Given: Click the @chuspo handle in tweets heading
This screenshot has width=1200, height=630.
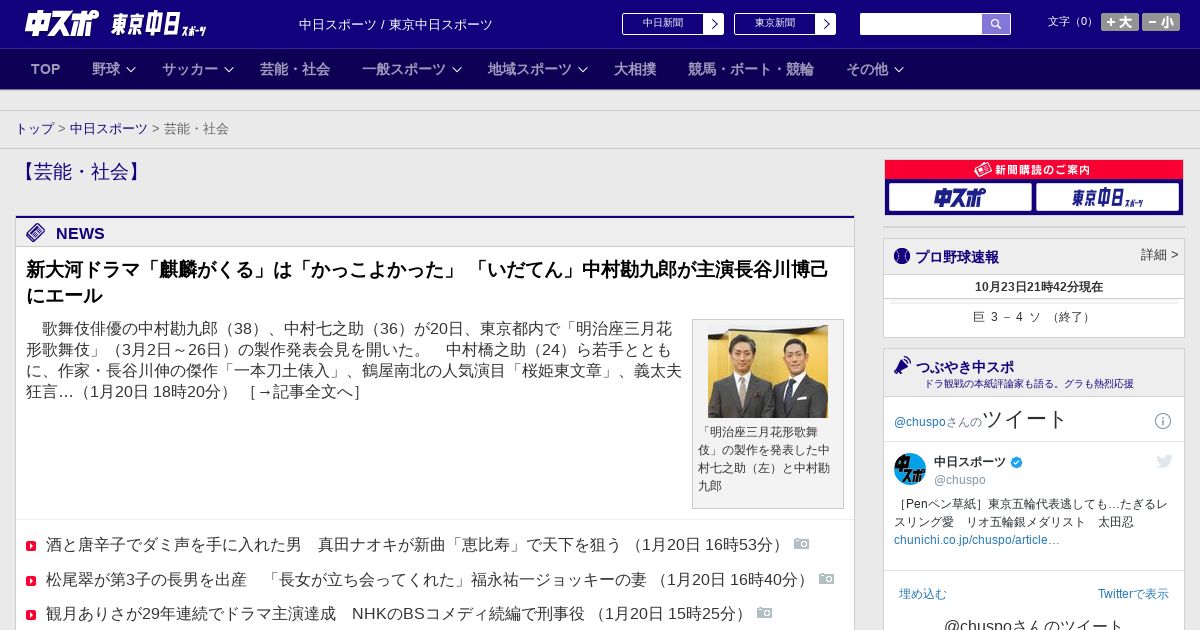Looking at the screenshot, I should [x=920, y=422].
